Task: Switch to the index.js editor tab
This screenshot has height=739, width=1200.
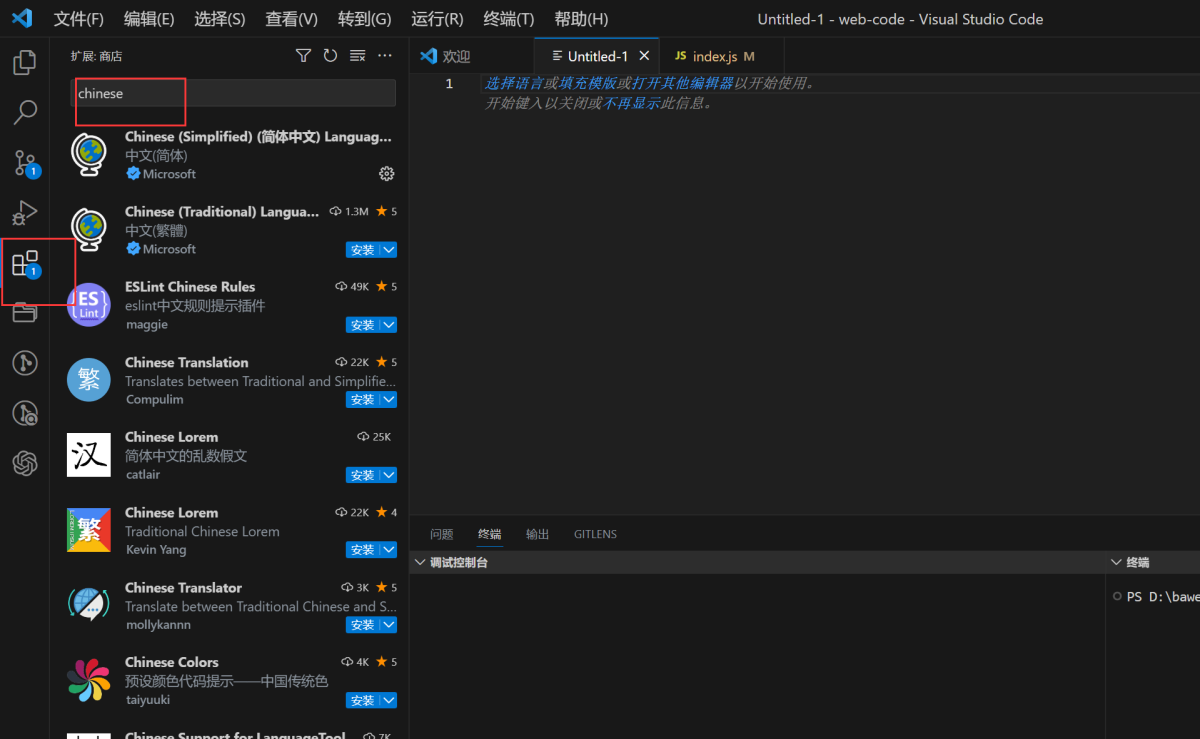Action: tap(722, 56)
